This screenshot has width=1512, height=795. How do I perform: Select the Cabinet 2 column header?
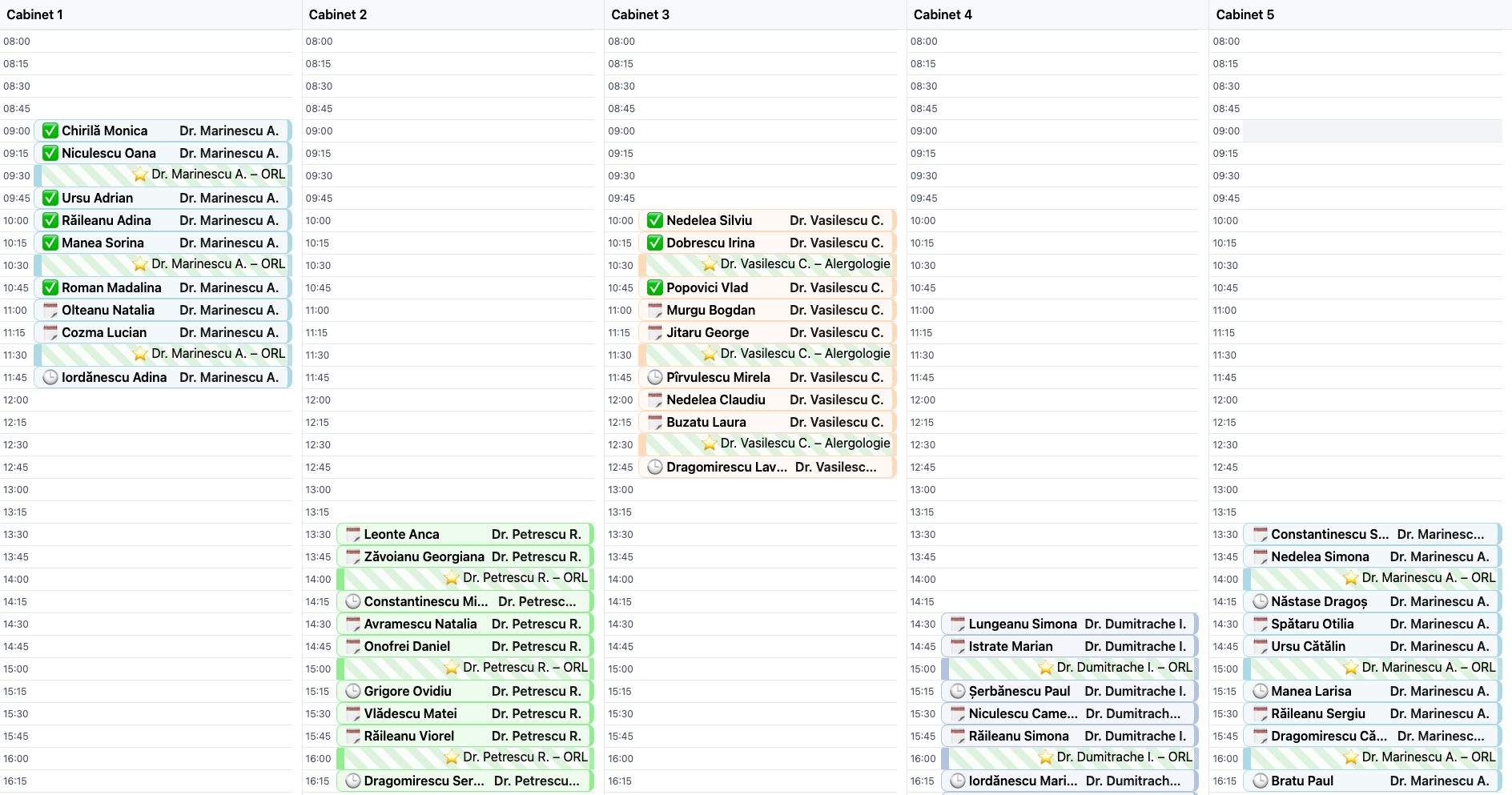[x=453, y=14]
